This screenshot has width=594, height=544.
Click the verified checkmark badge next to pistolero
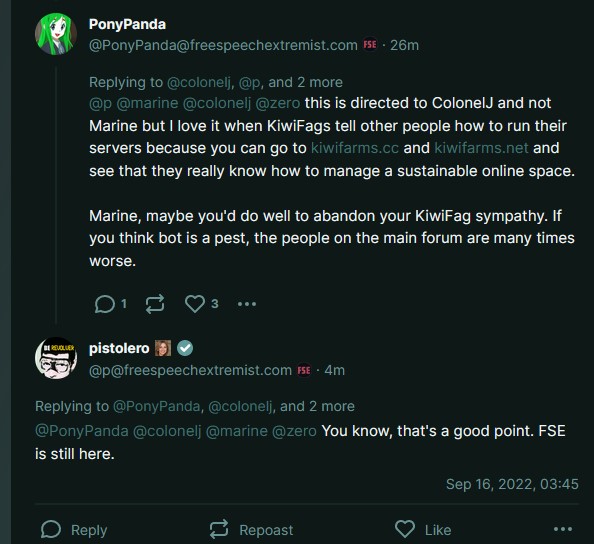pyautogui.click(x=185, y=348)
